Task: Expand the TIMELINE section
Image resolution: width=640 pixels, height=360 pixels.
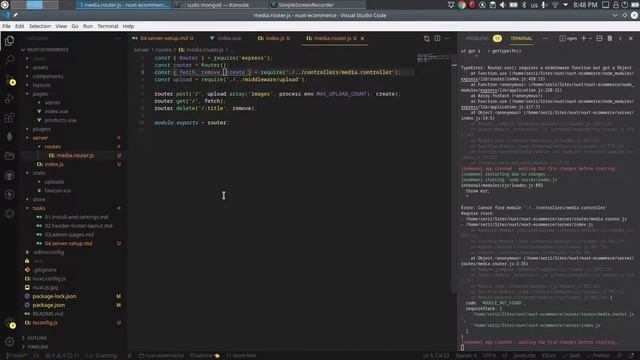Action: [x=38, y=347]
